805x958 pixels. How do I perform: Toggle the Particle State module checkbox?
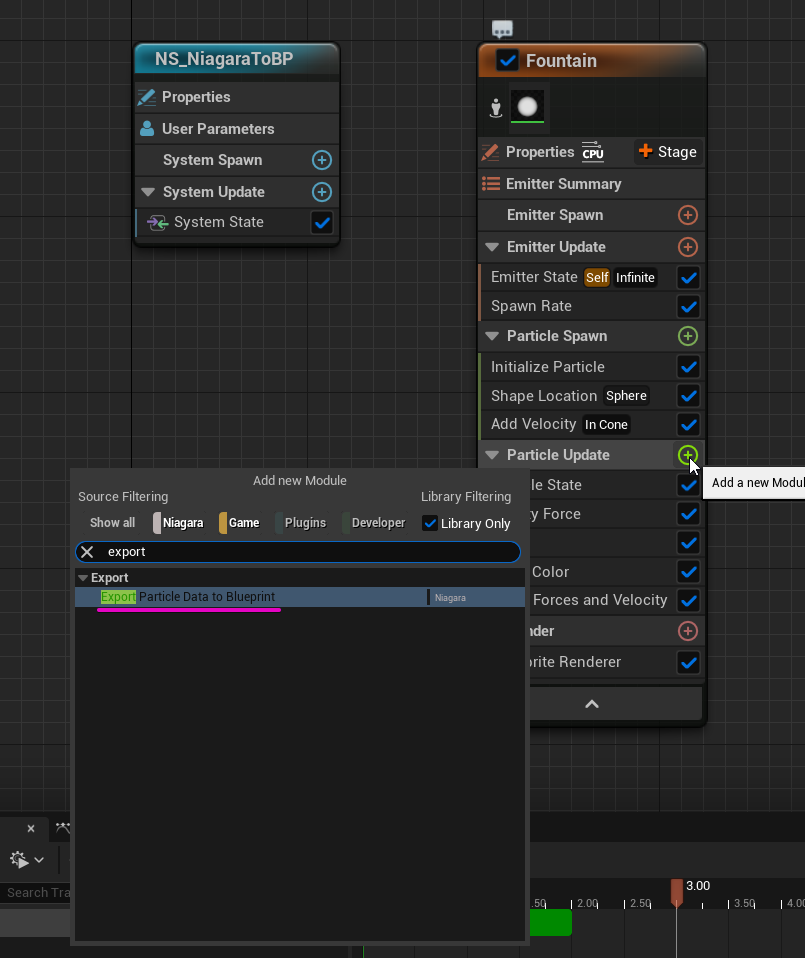pos(688,485)
